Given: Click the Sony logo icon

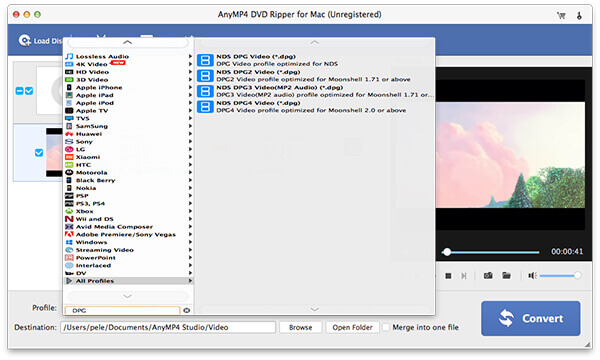Looking at the screenshot, I should (x=69, y=142).
